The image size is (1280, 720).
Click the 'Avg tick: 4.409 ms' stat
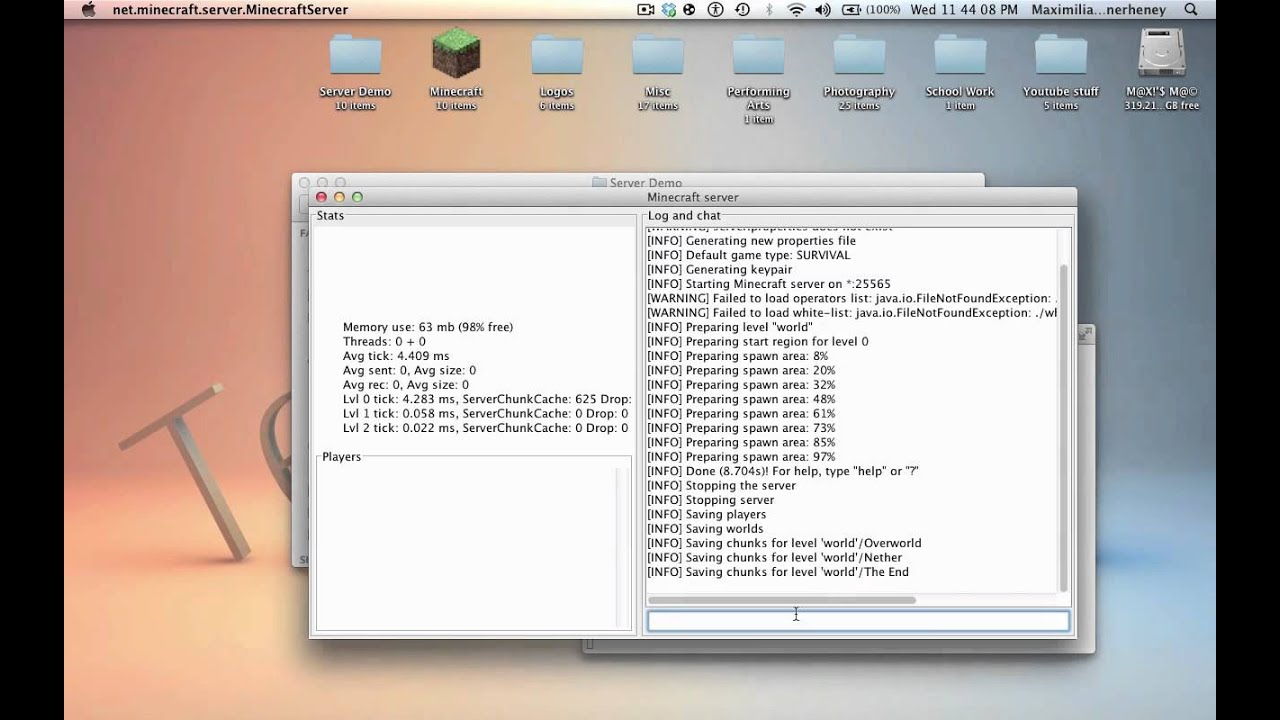point(396,356)
